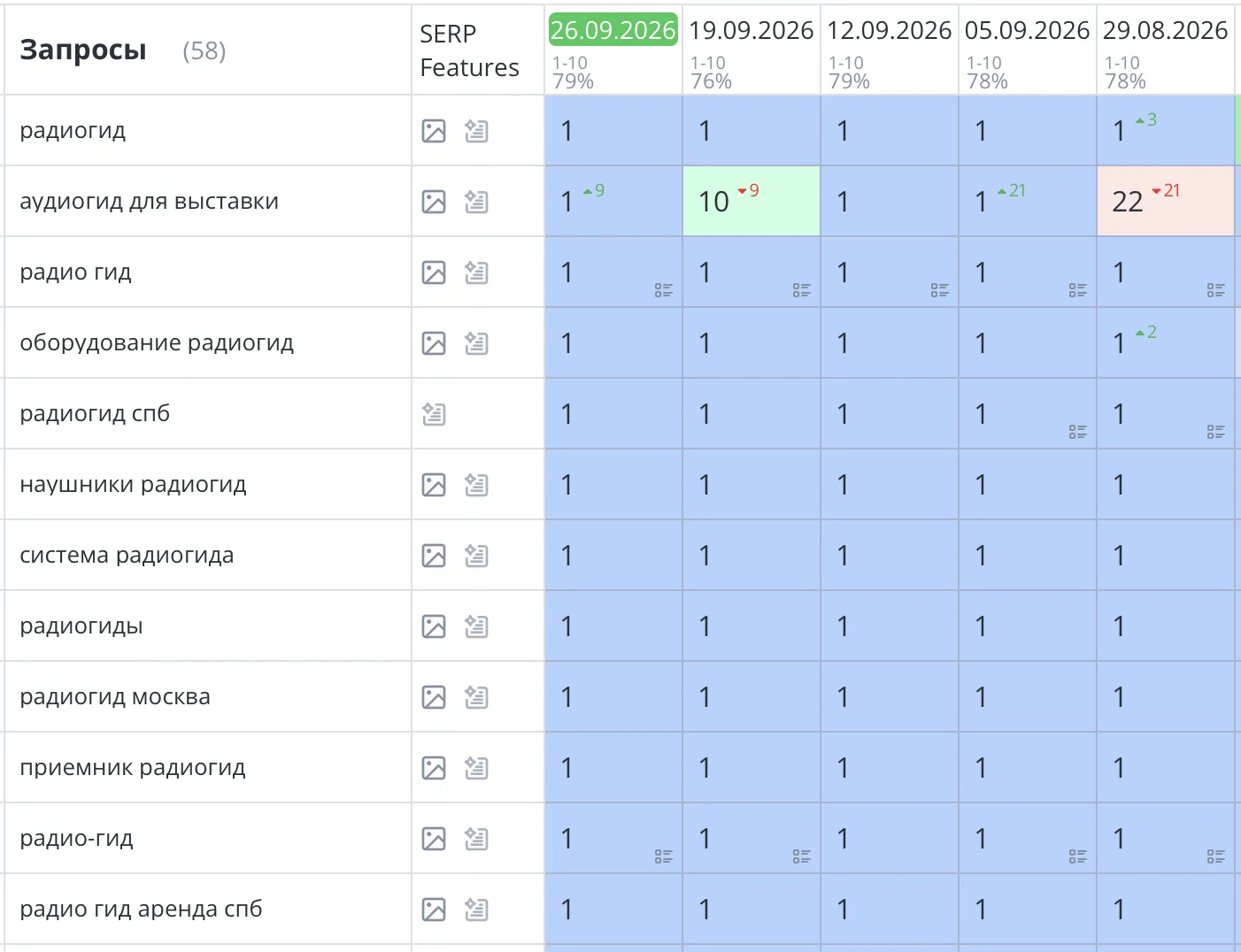Click радиогид 29.08.2026 cell showing +3
This screenshot has width=1241, height=952.
(1166, 130)
